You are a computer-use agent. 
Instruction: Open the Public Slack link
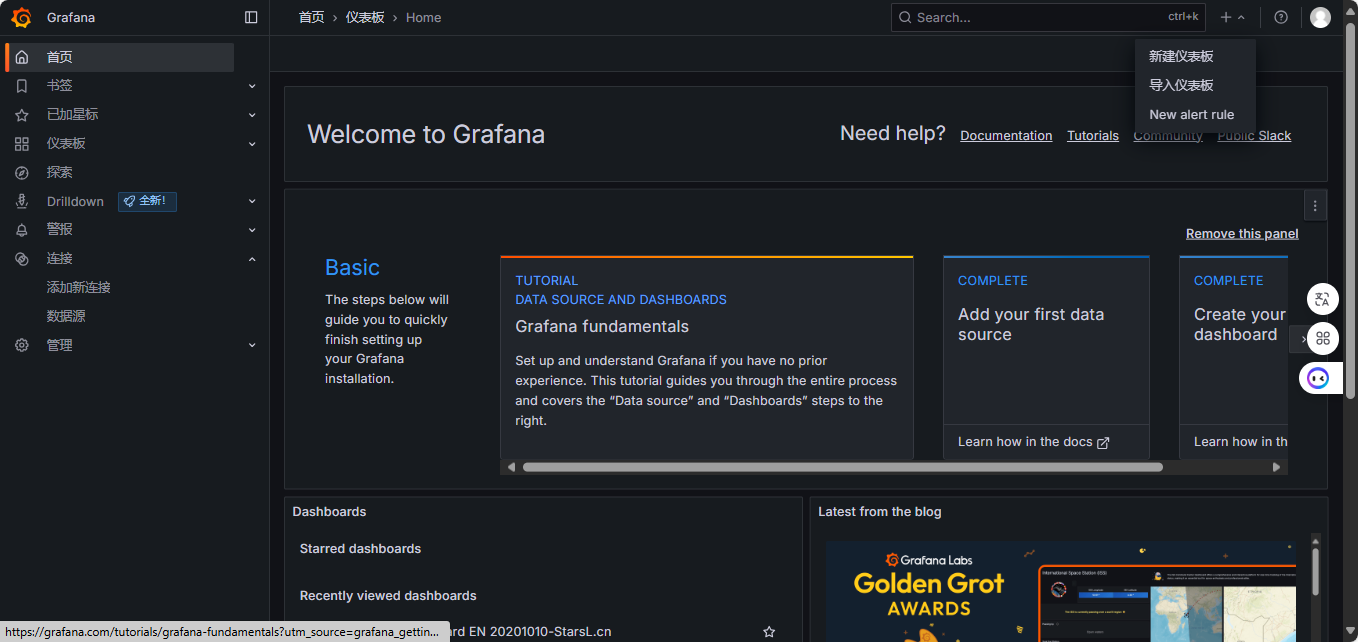(1254, 136)
